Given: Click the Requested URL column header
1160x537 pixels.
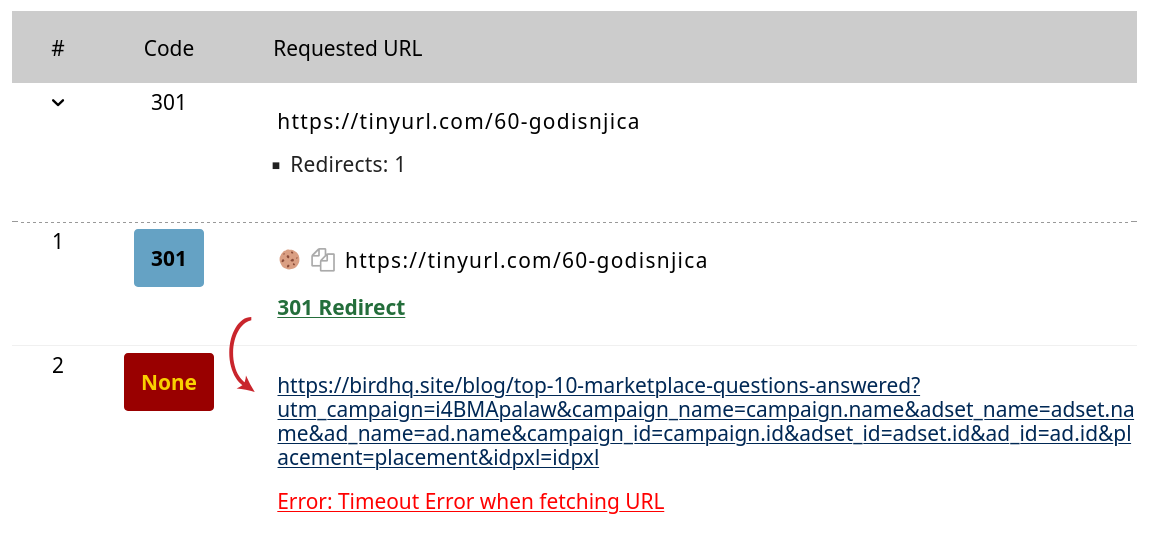Looking at the screenshot, I should tap(348, 49).
